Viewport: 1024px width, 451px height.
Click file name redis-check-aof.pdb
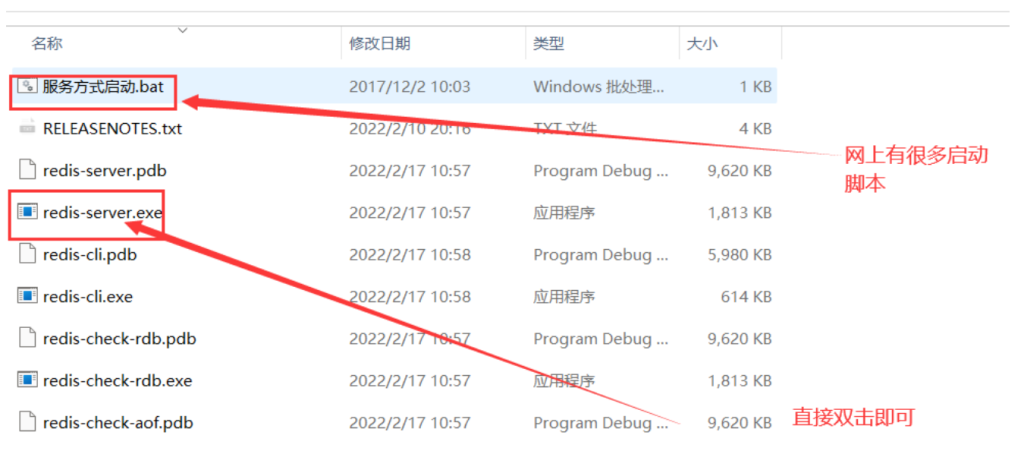[x=118, y=422]
